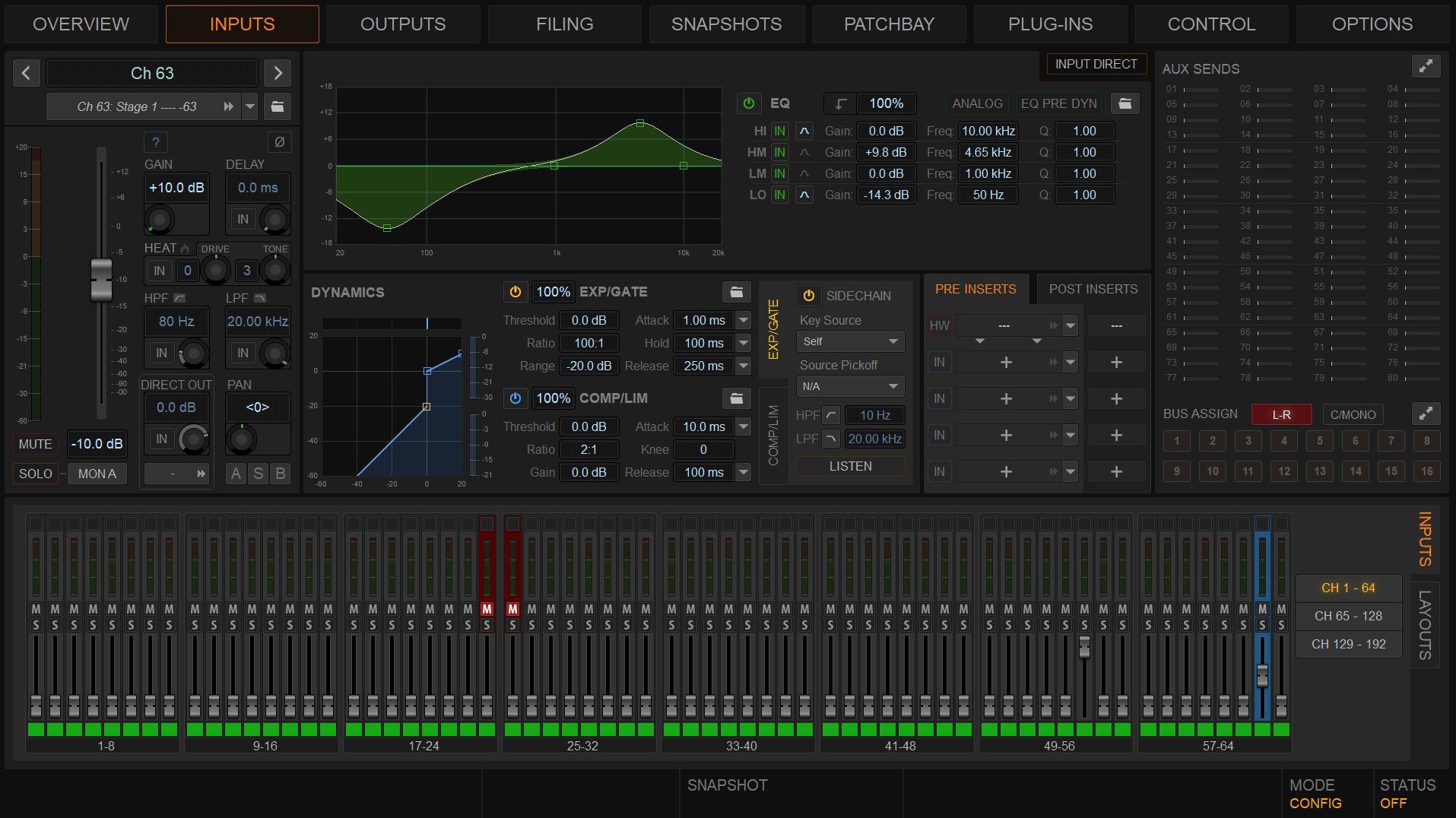Toggle channel SOLO button

[x=36, y=474]
